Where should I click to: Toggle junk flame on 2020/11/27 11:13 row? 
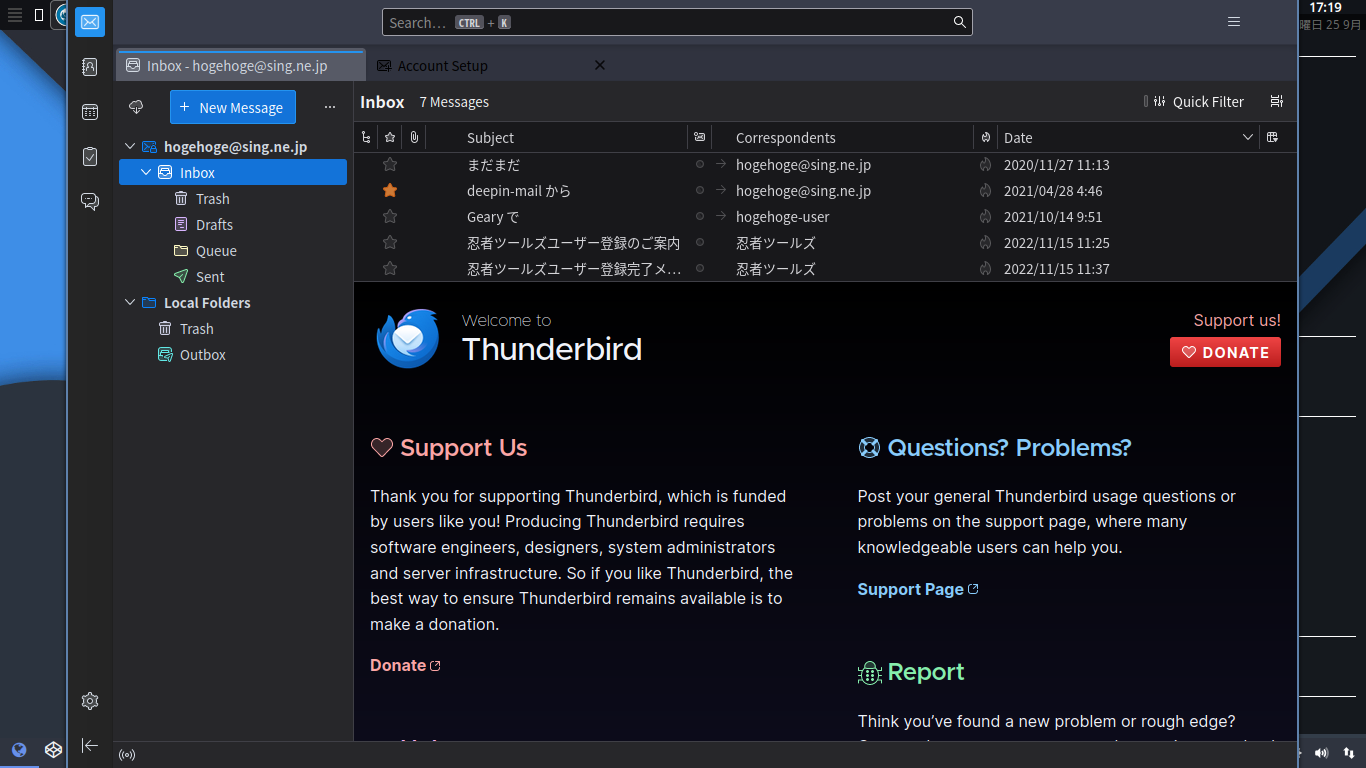pos(985,165)
